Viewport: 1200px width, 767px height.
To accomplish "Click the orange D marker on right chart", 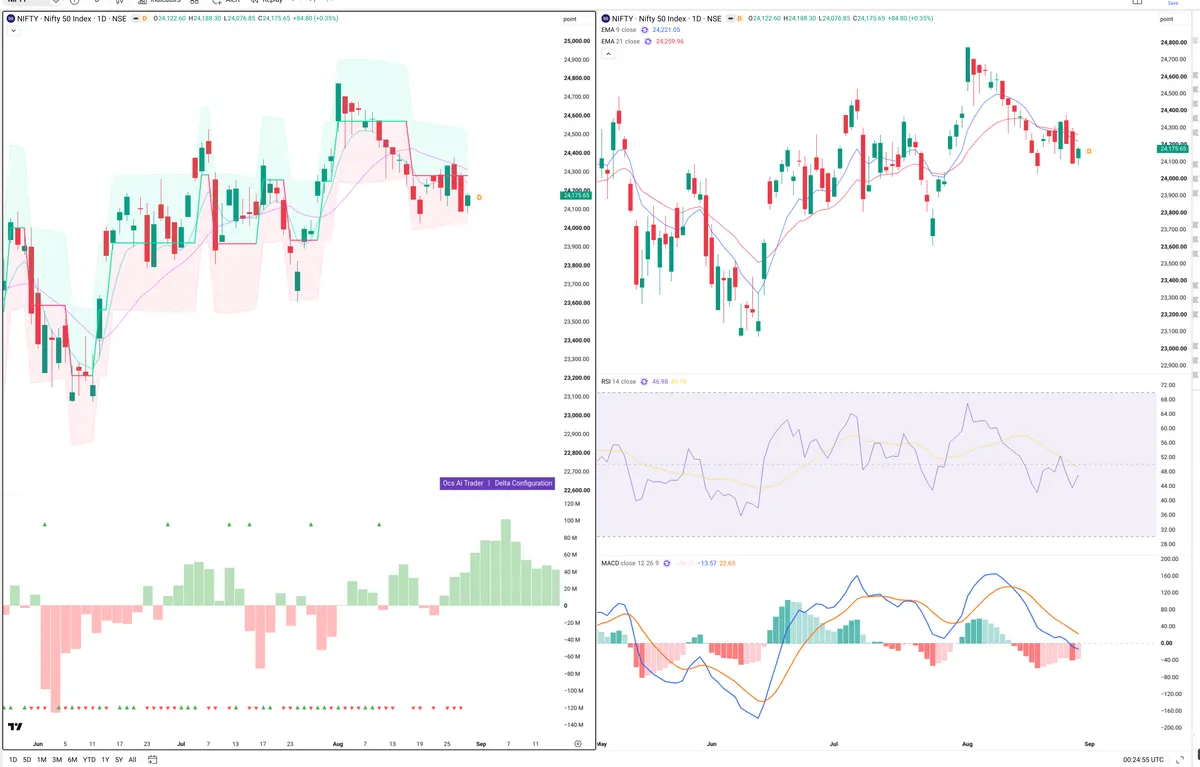I will tap(1089, 151).
